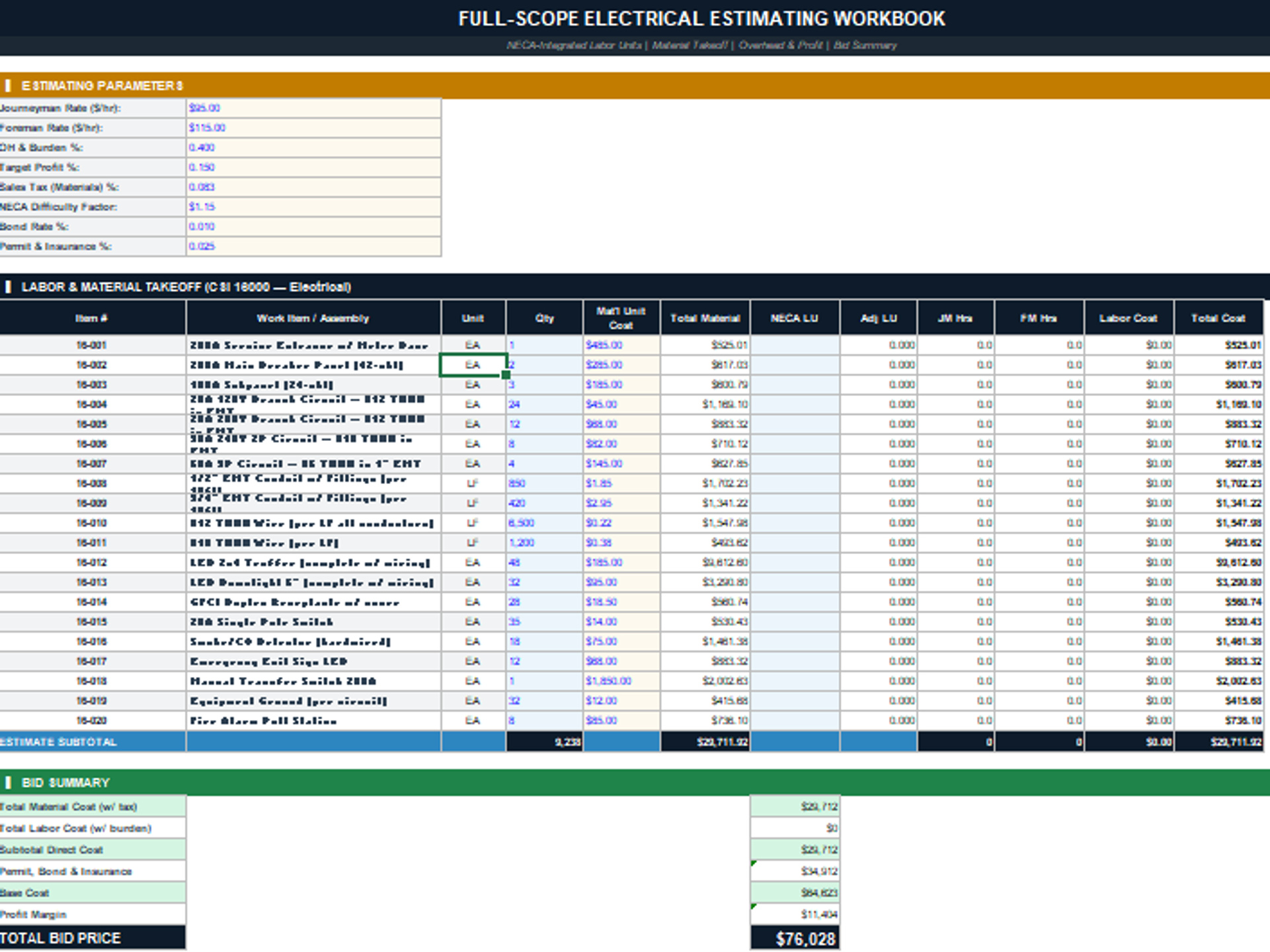Click the Unit cell for item 16-002

tap(473, 365)
